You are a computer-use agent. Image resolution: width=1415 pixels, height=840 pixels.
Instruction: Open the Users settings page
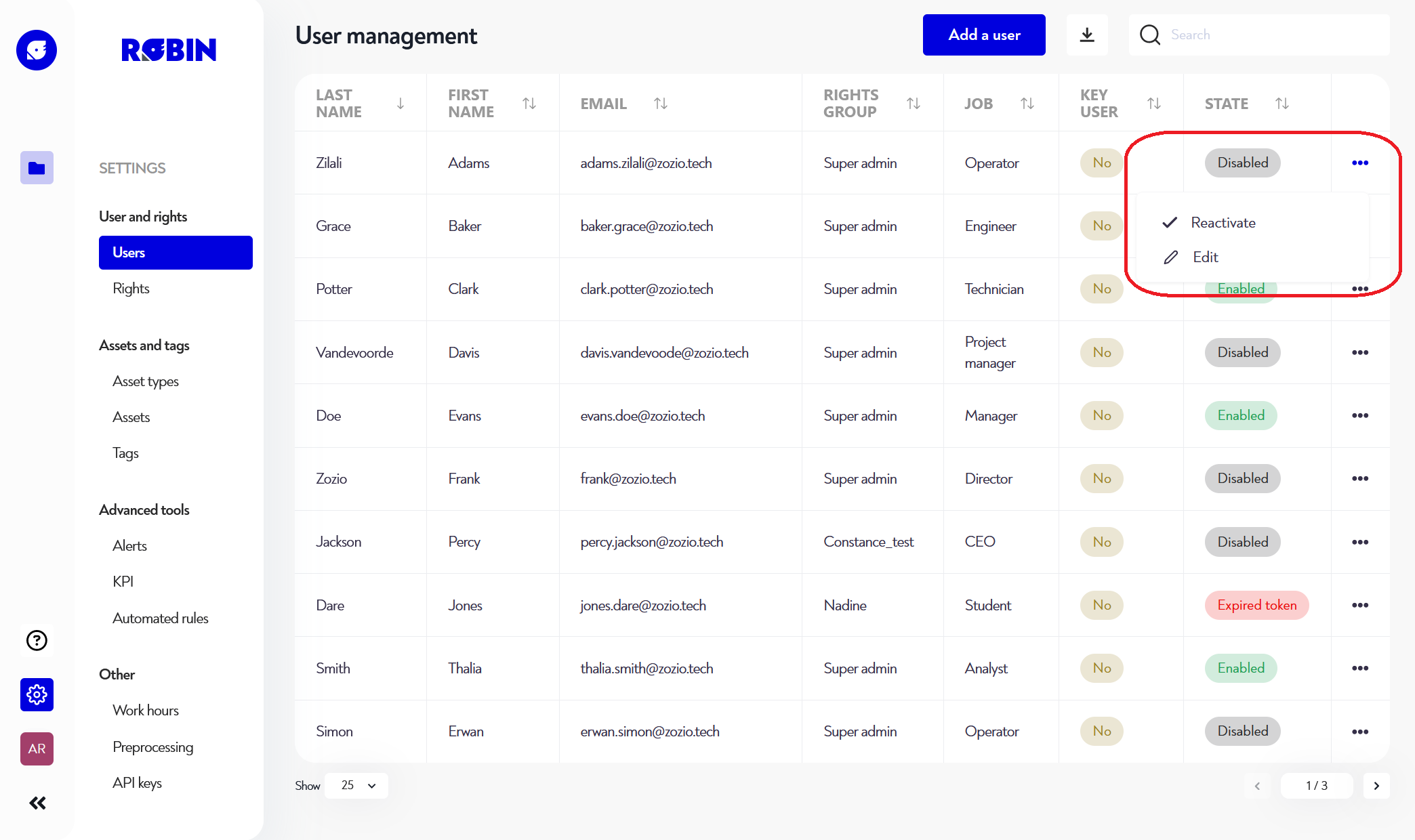[176, 253]
